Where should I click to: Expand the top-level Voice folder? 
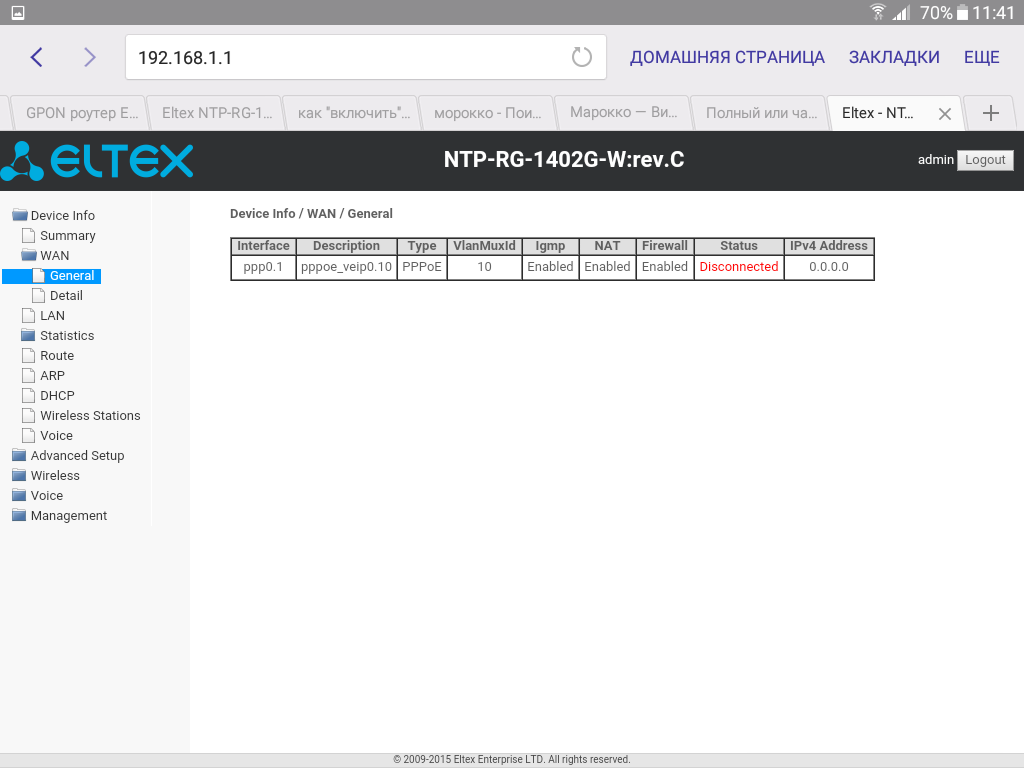point(47,496)
